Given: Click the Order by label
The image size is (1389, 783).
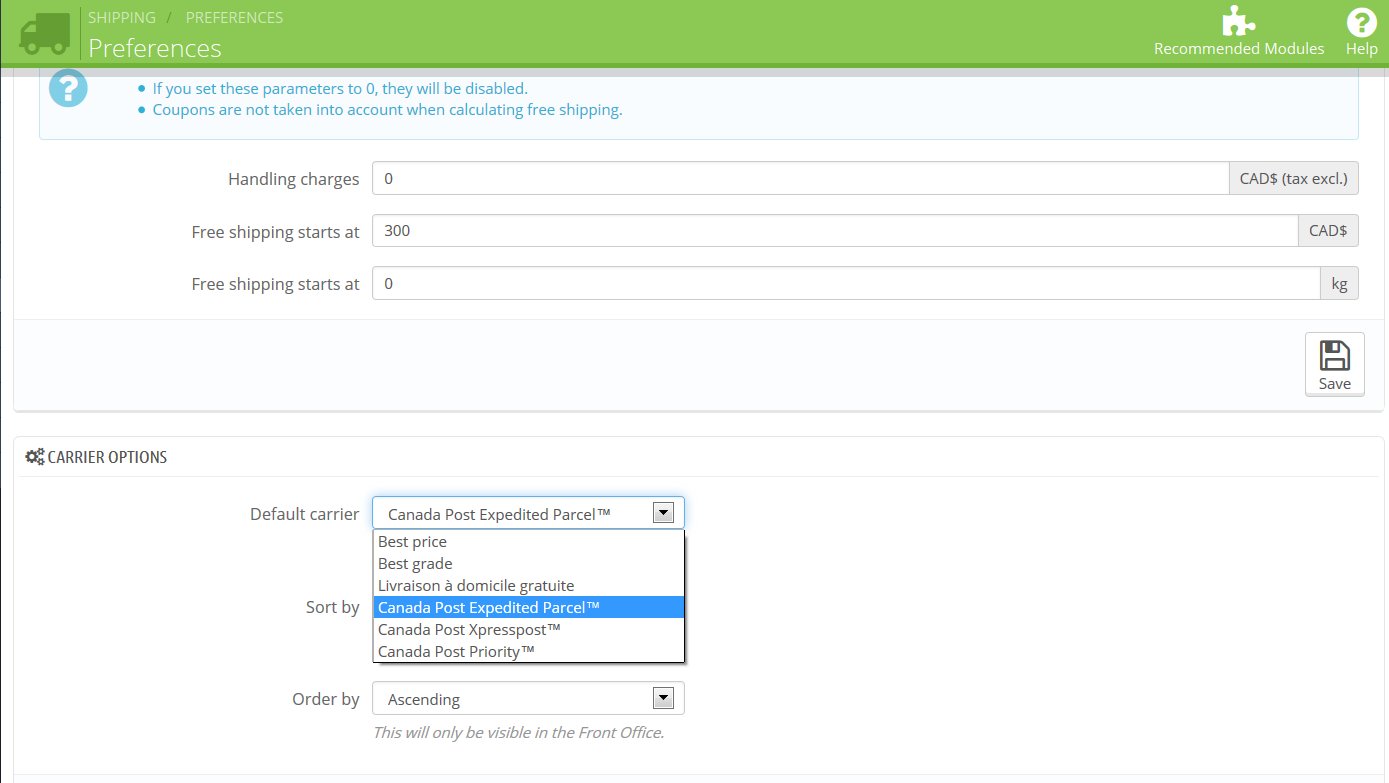Looking at the screenshot, I should [x=326, y=699].
